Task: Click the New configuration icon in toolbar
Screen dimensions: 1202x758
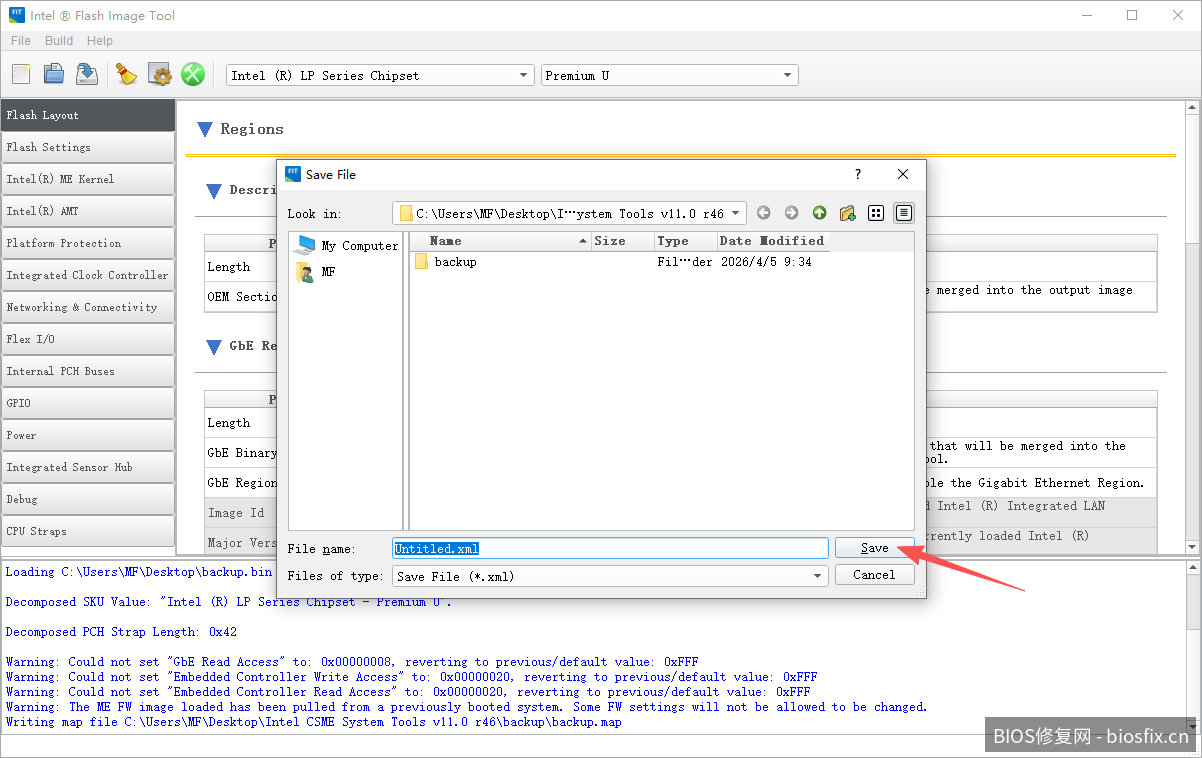Action: pyautogui.click(x=21, y=74)
